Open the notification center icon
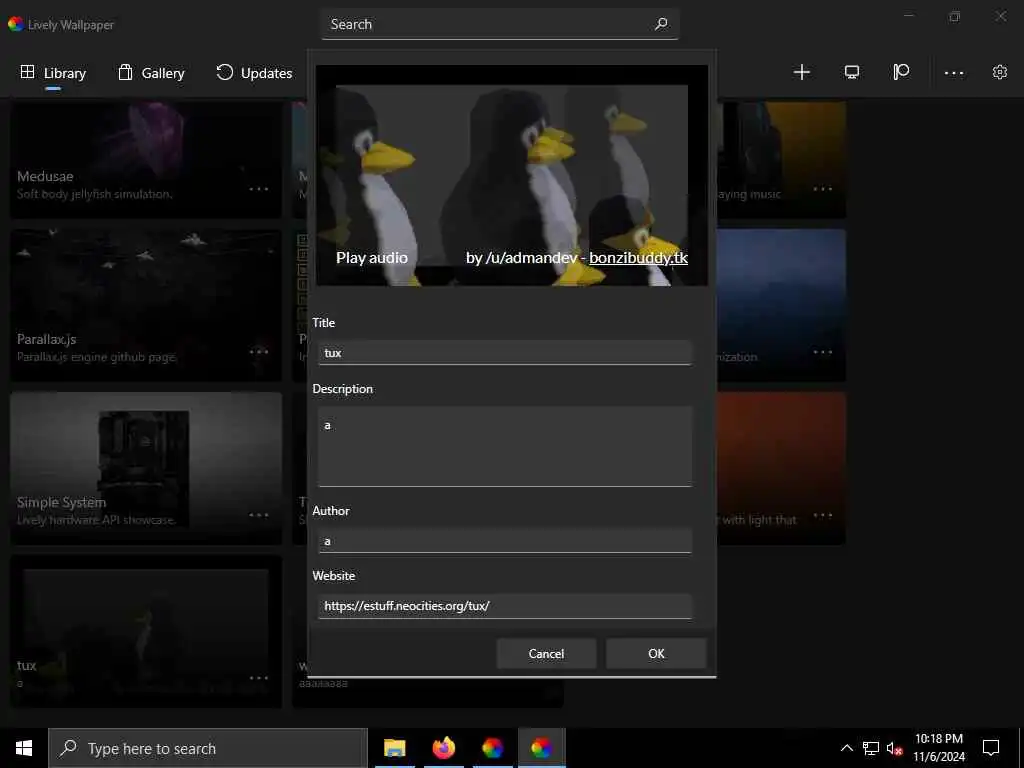 pos(991,748)
